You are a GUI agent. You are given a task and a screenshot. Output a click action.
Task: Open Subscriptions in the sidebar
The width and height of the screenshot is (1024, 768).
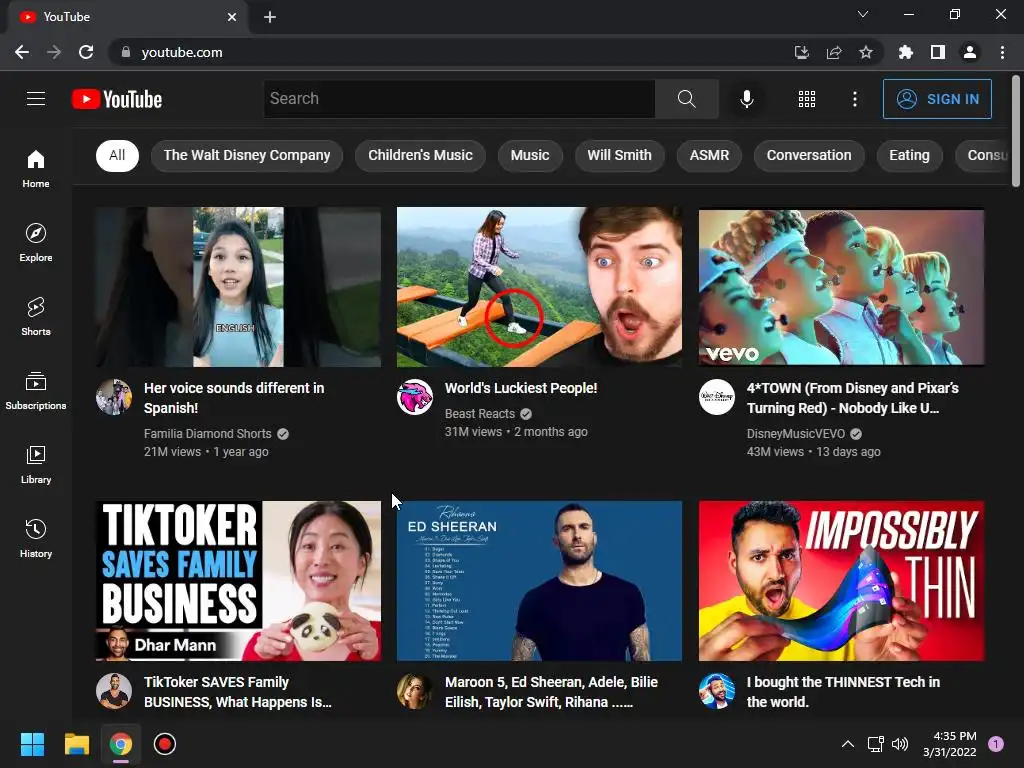point(36,391)
